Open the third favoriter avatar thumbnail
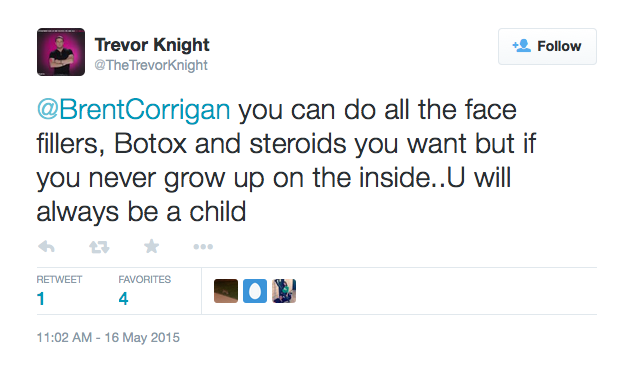This screenshot has width=635, height=373. (284, 291)
